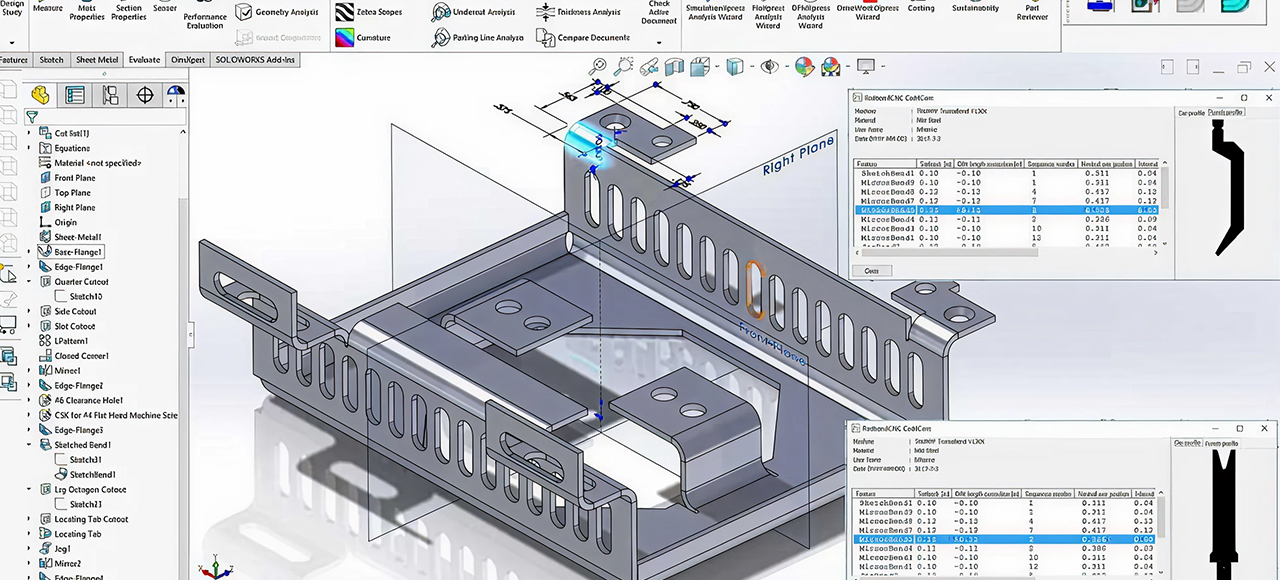The image size is (1280, 580).
Task: Switch to the PropertyManager panel icon
Action: pyautogui.click(x=75, y=95)
